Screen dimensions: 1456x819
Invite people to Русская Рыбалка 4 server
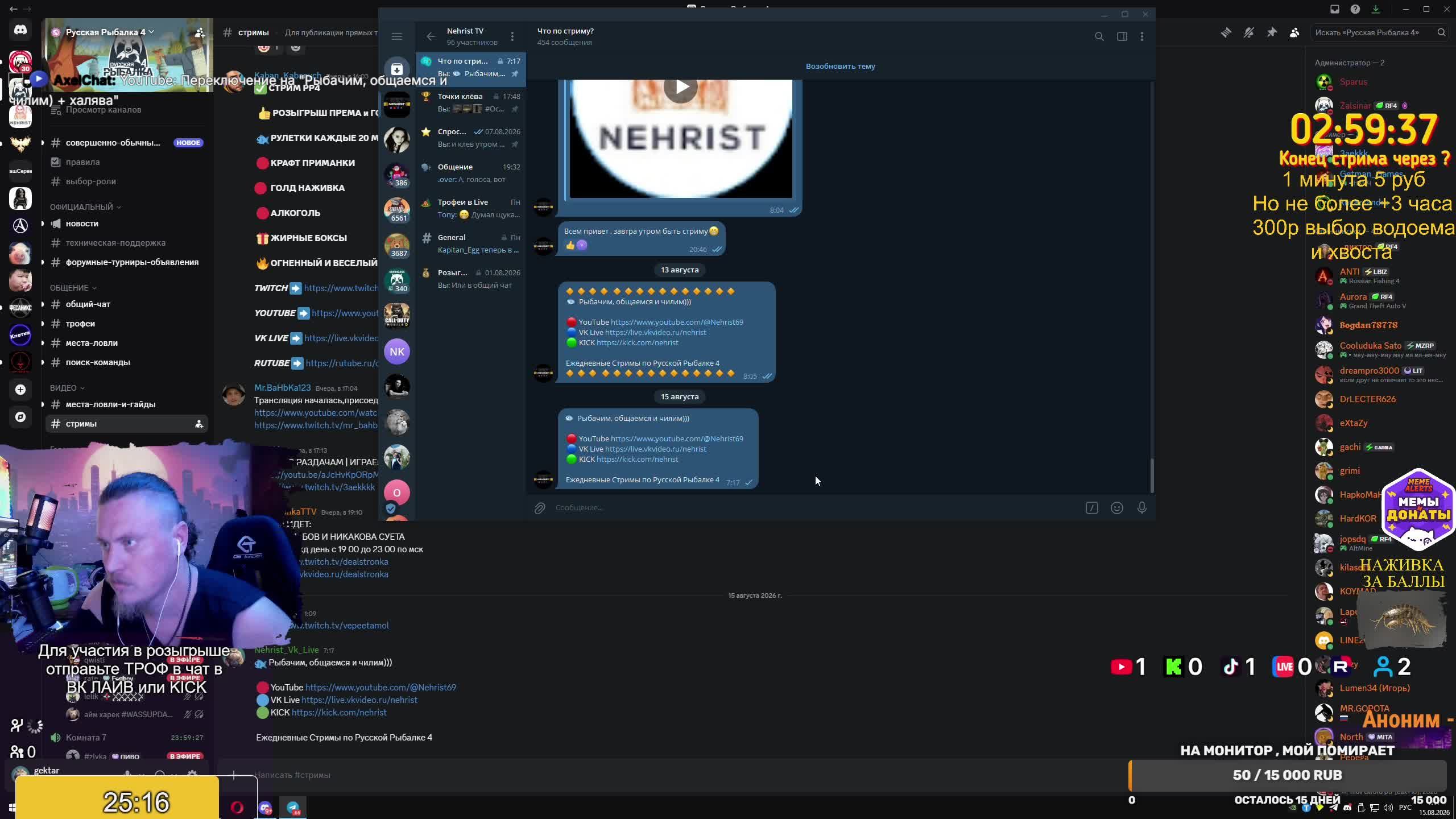(200, 33)
